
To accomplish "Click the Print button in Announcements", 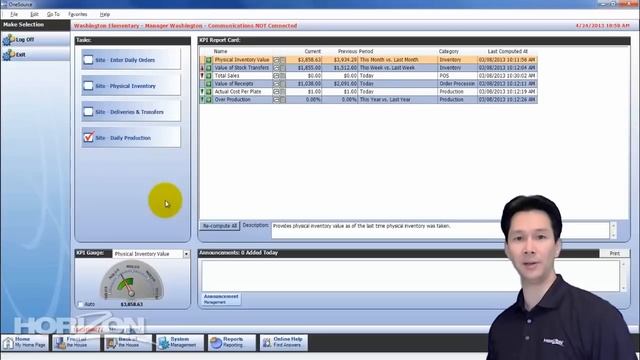I will point(615,253).
